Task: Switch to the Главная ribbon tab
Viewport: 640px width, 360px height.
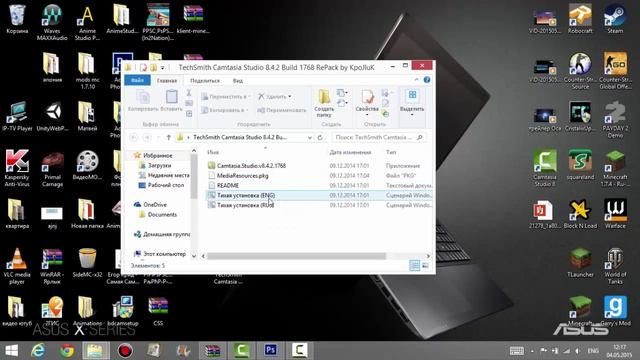Action: [167, 80]
